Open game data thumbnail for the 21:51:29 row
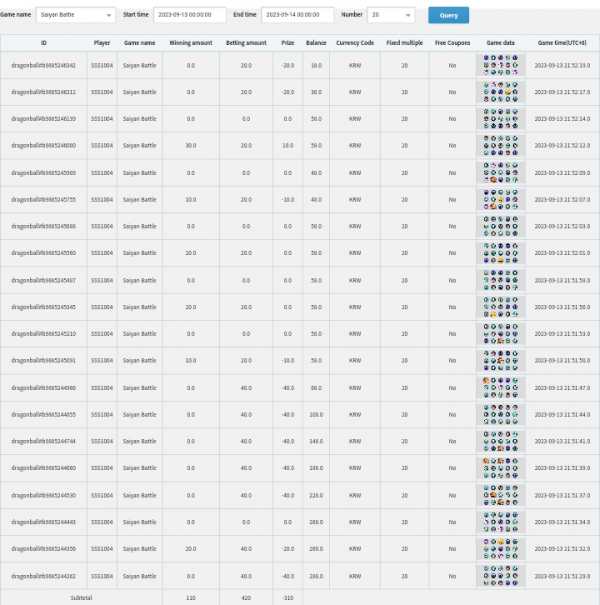Screen dimensions: 600x605 tap(500, 576)
